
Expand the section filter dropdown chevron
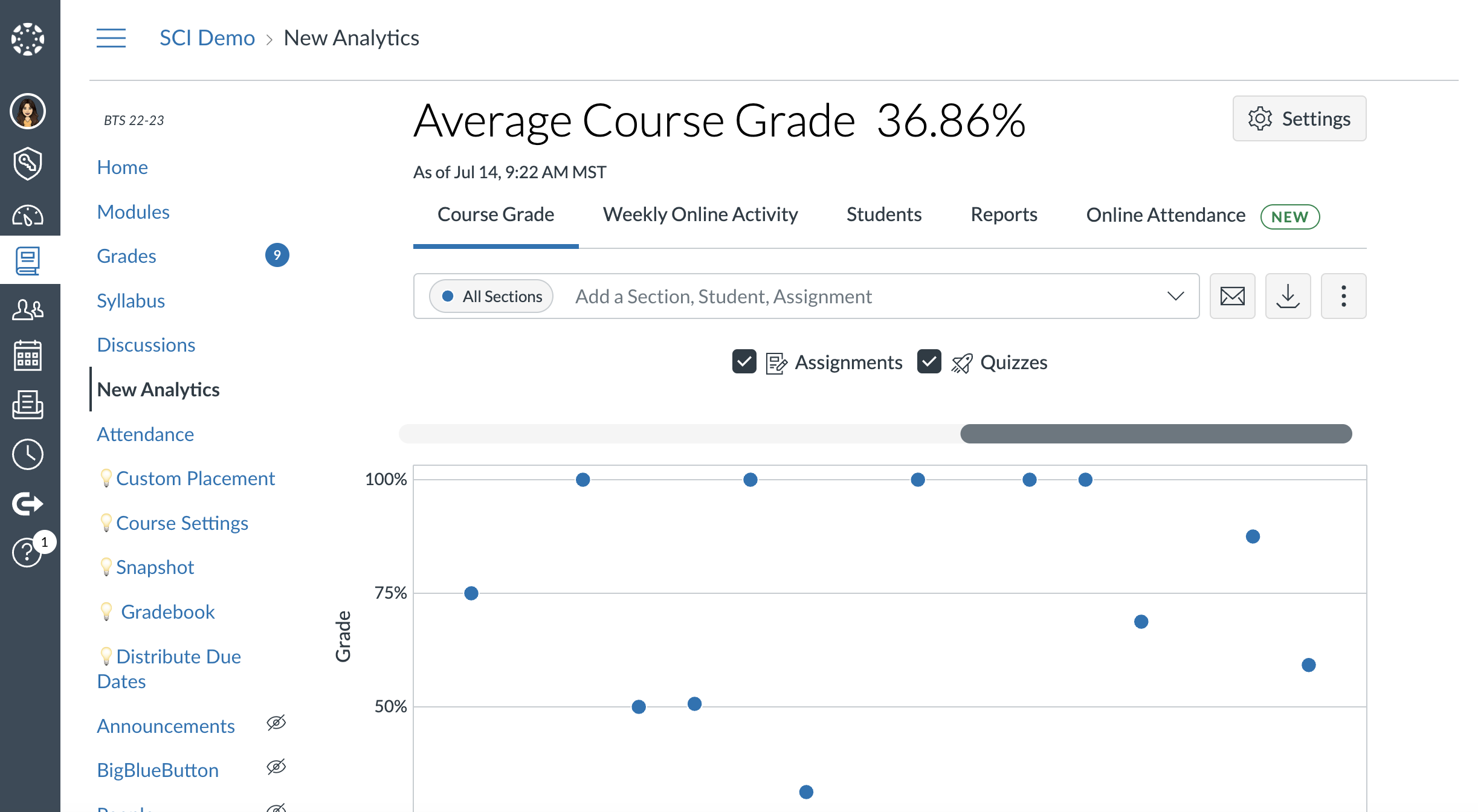coord(1175,296)
